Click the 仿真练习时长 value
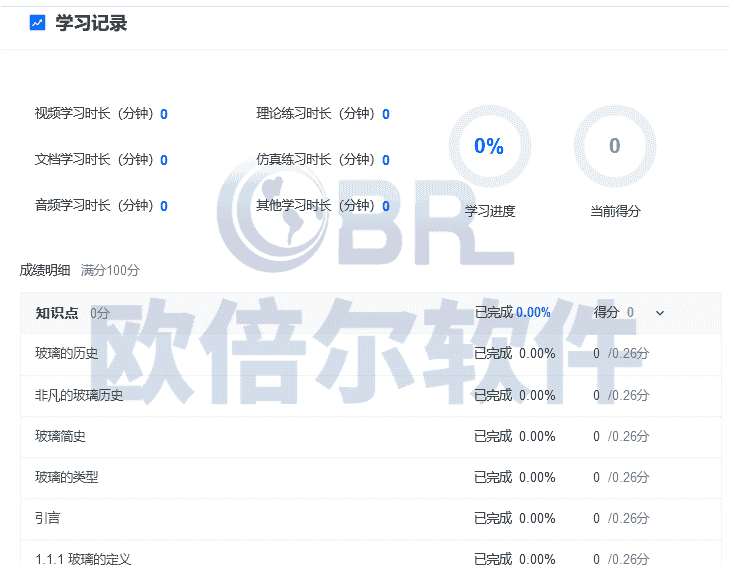 tap(386, 160)
